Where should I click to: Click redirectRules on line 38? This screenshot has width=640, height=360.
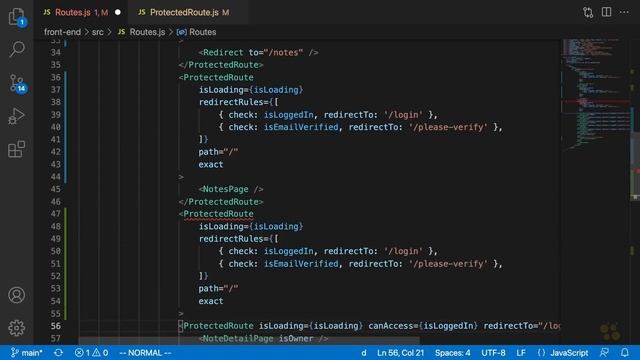click(x=231, y=102)
